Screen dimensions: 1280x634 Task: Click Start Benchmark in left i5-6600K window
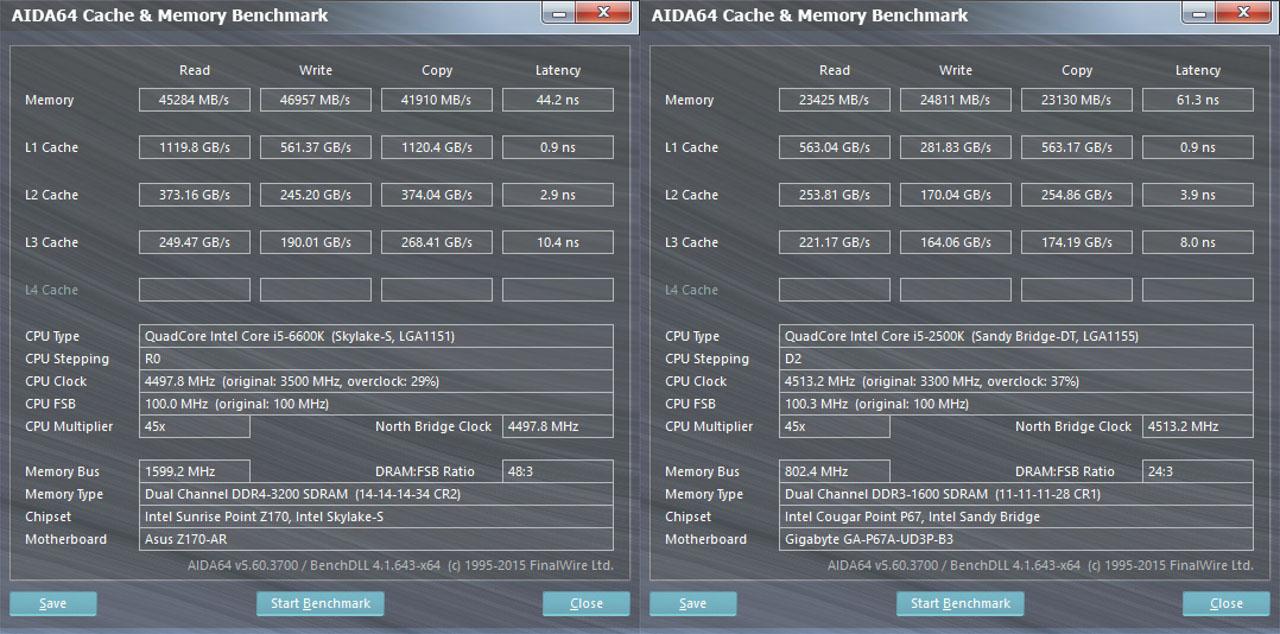point(320,603)
